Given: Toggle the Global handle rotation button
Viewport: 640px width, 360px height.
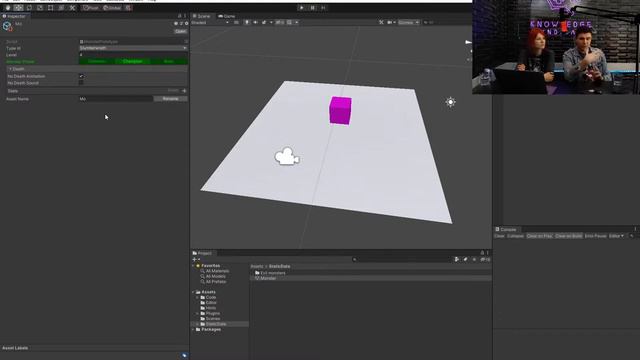Looking at the screenshot, I should pyautogui.click(x=112, y=8).
